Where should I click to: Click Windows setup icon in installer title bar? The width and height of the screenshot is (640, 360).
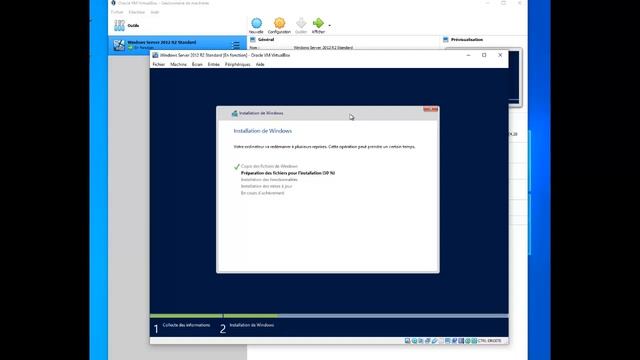[234, 113]
